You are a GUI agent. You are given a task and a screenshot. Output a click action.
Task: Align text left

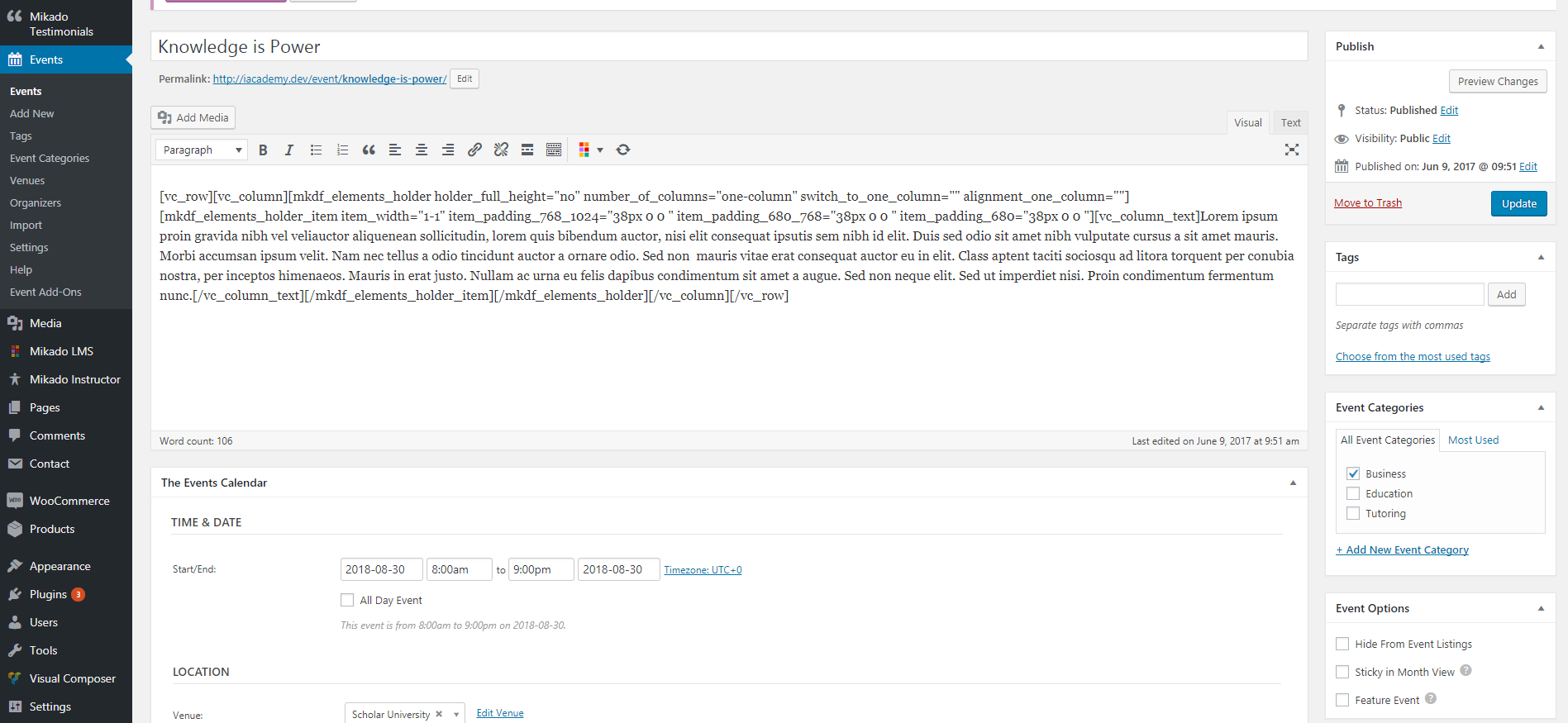pos(395,150)
